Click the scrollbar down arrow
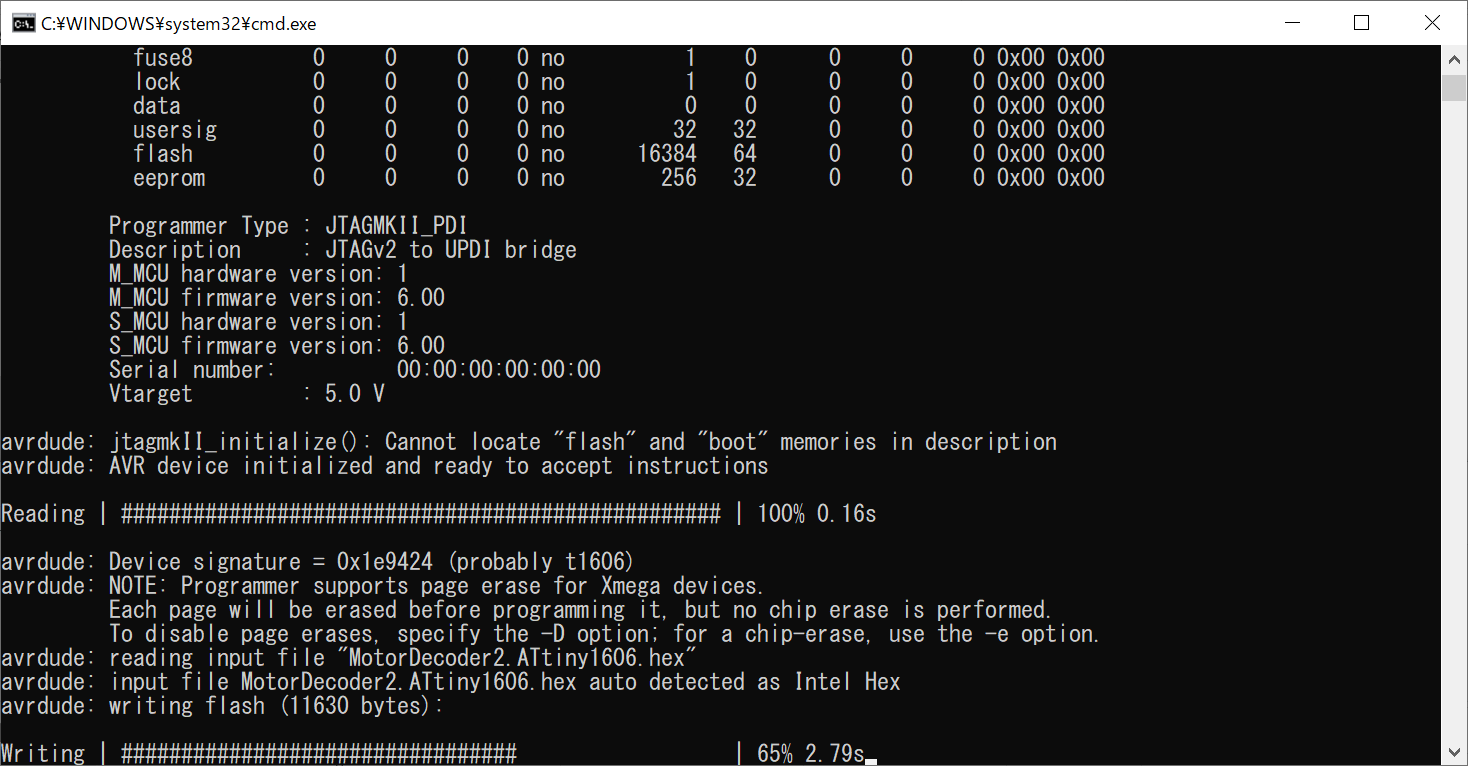1468x766 pixels. [1455, 752]
